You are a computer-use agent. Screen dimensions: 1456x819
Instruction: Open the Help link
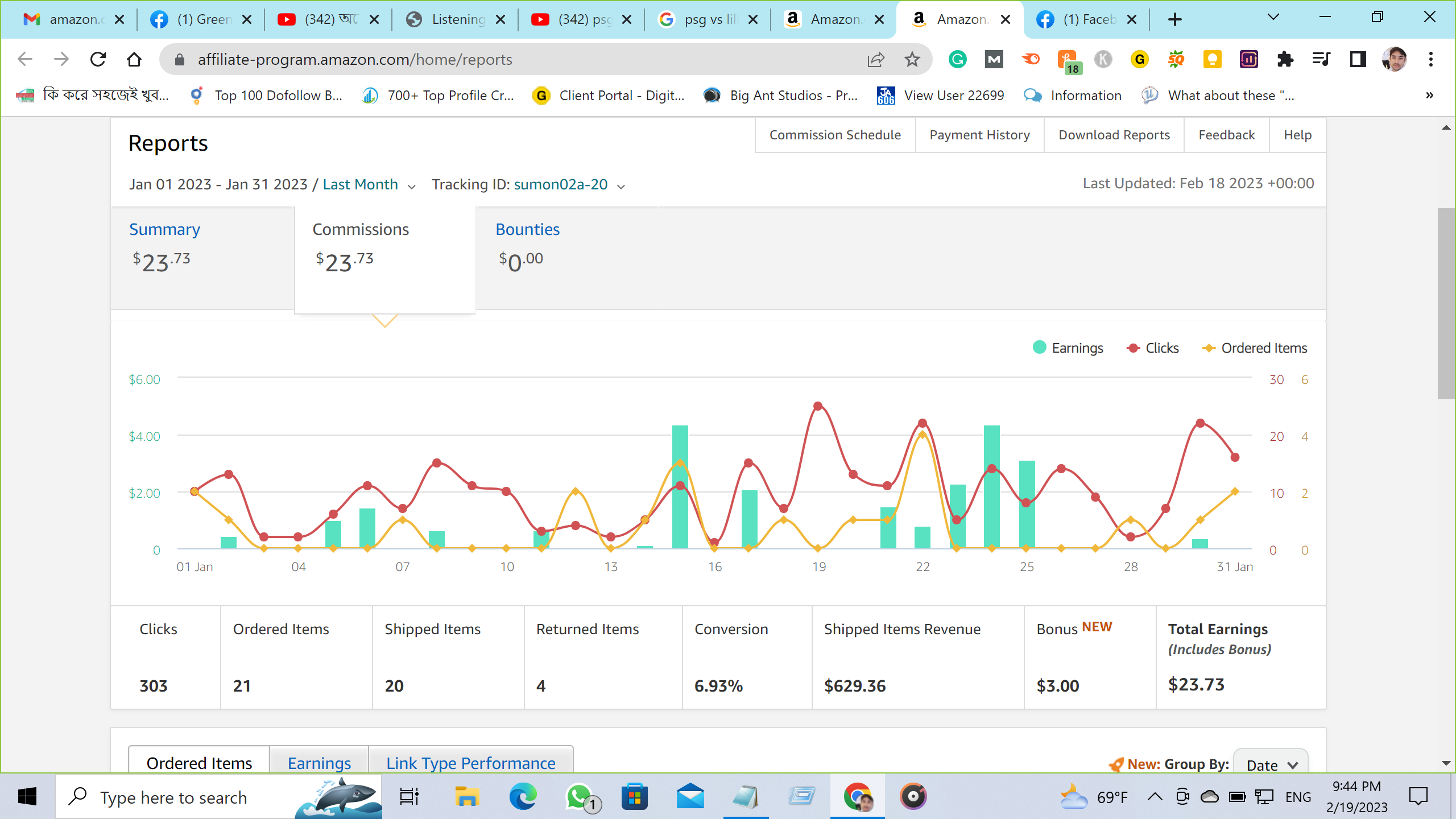1298,135
